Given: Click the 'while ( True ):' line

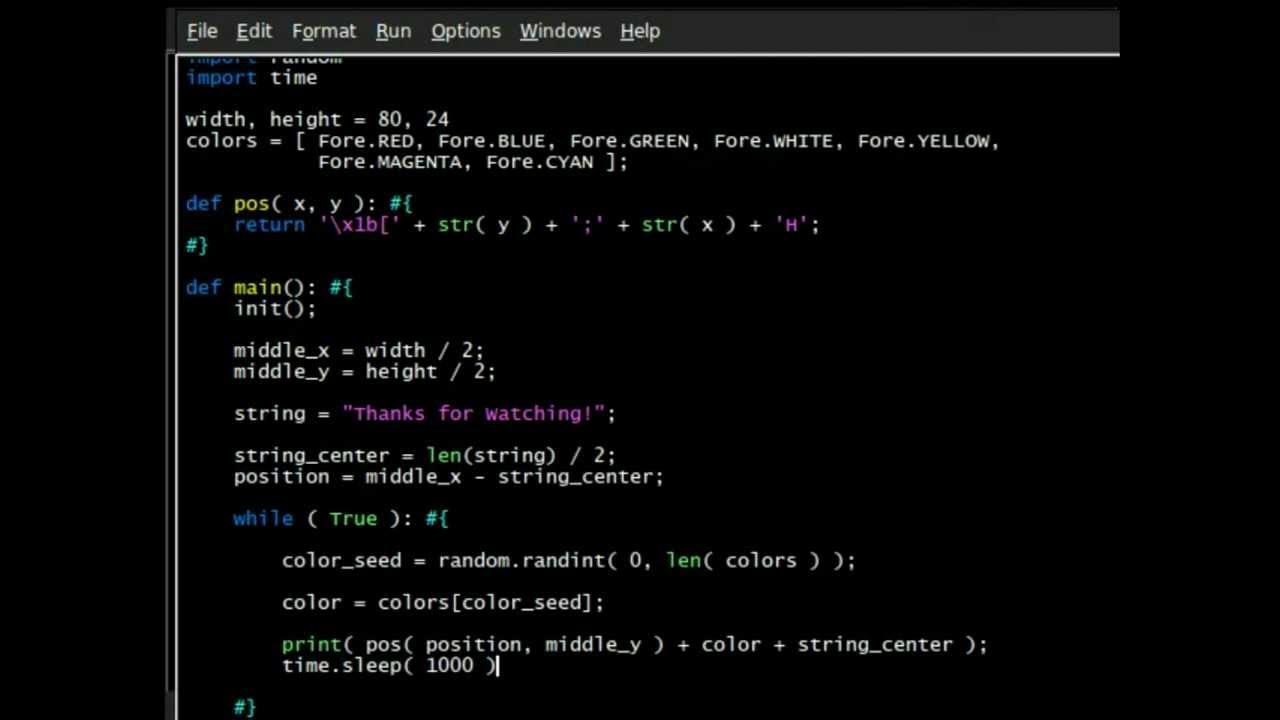Looking at the screenshot, I should [341, 519].
